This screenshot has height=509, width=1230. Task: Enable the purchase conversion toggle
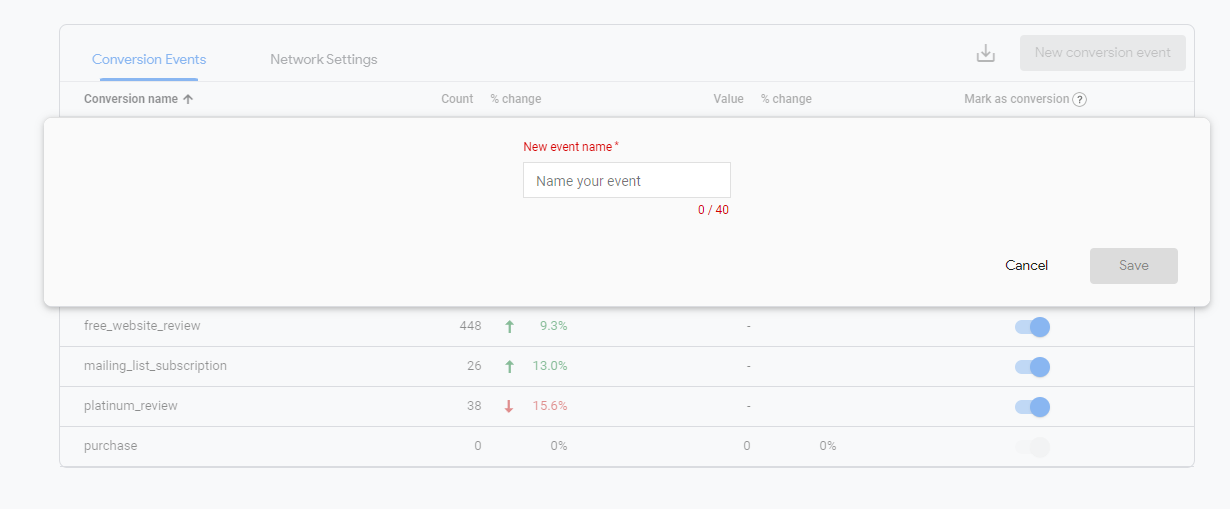[1032, 447]
